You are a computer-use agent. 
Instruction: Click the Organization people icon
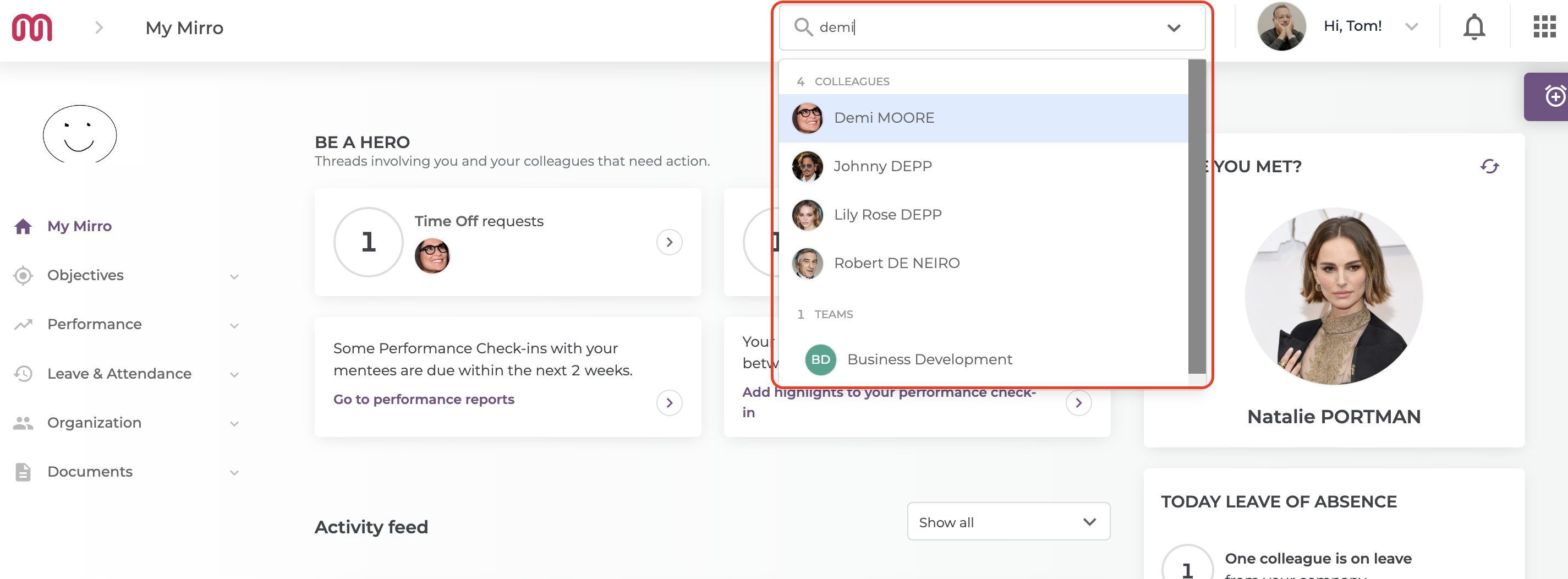click(23, 423)
